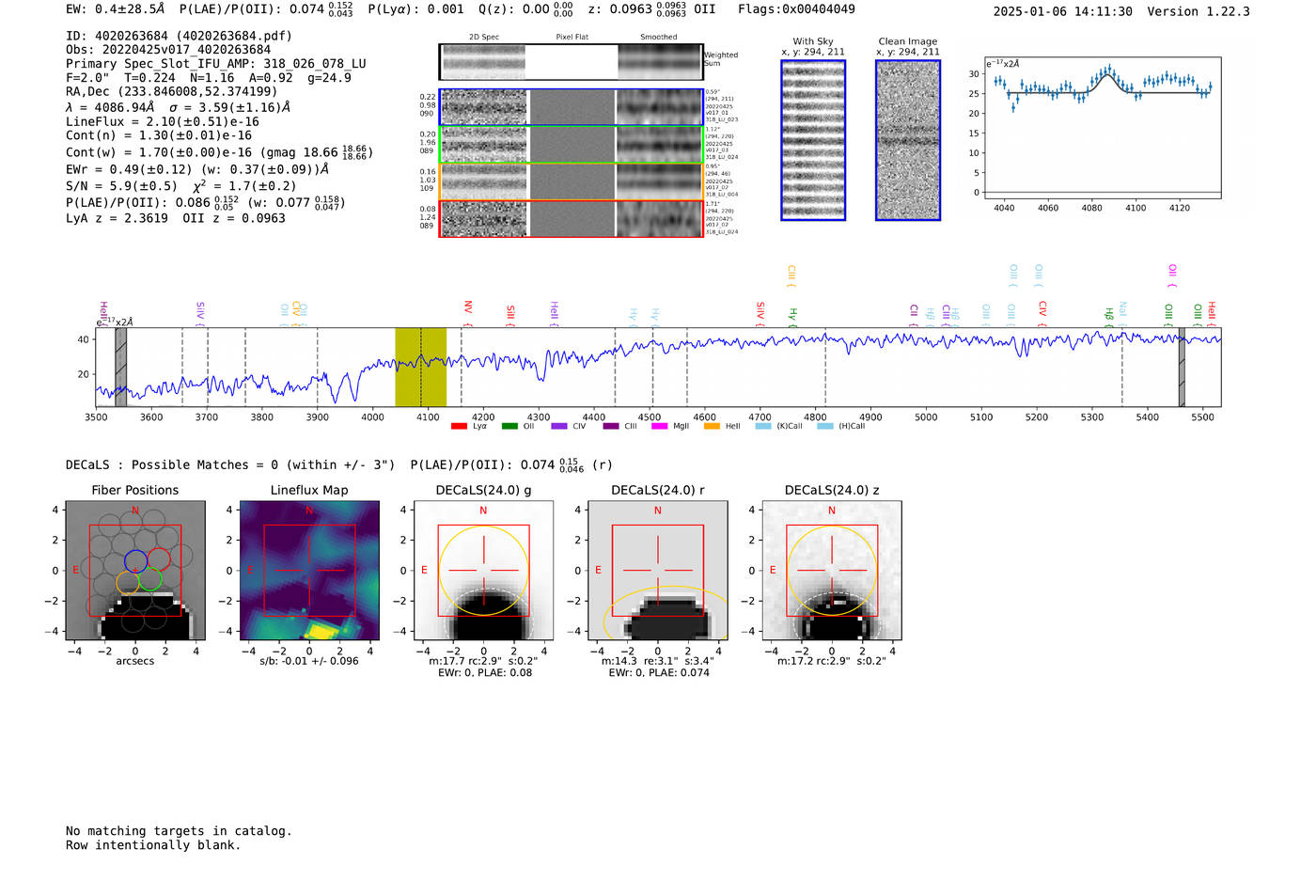Open the Clean Image cutout
Image resolution: width=1316 pixels, height=896 pixels.
[907, 140]
